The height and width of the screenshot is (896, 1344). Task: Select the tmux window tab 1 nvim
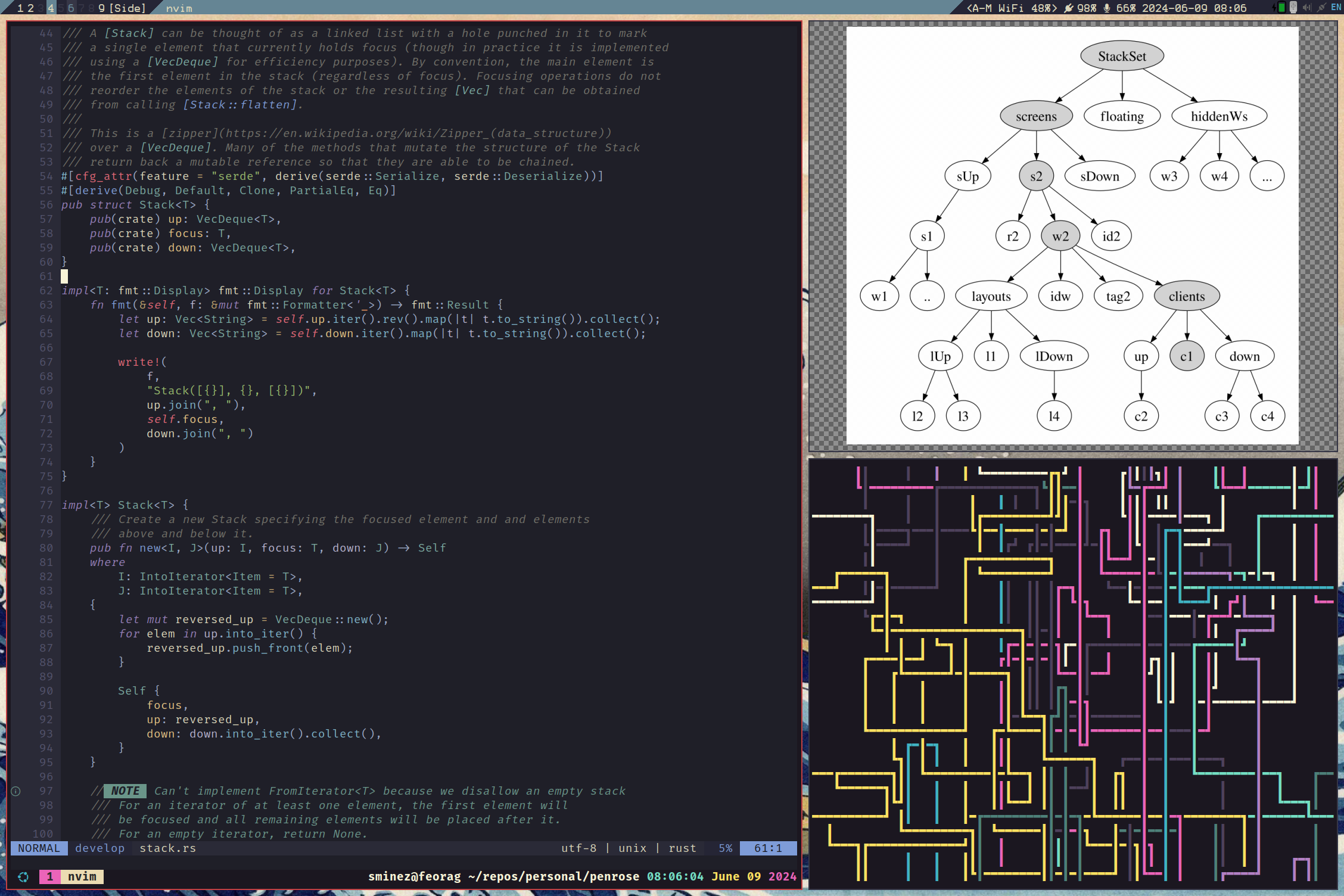[71, 876]
